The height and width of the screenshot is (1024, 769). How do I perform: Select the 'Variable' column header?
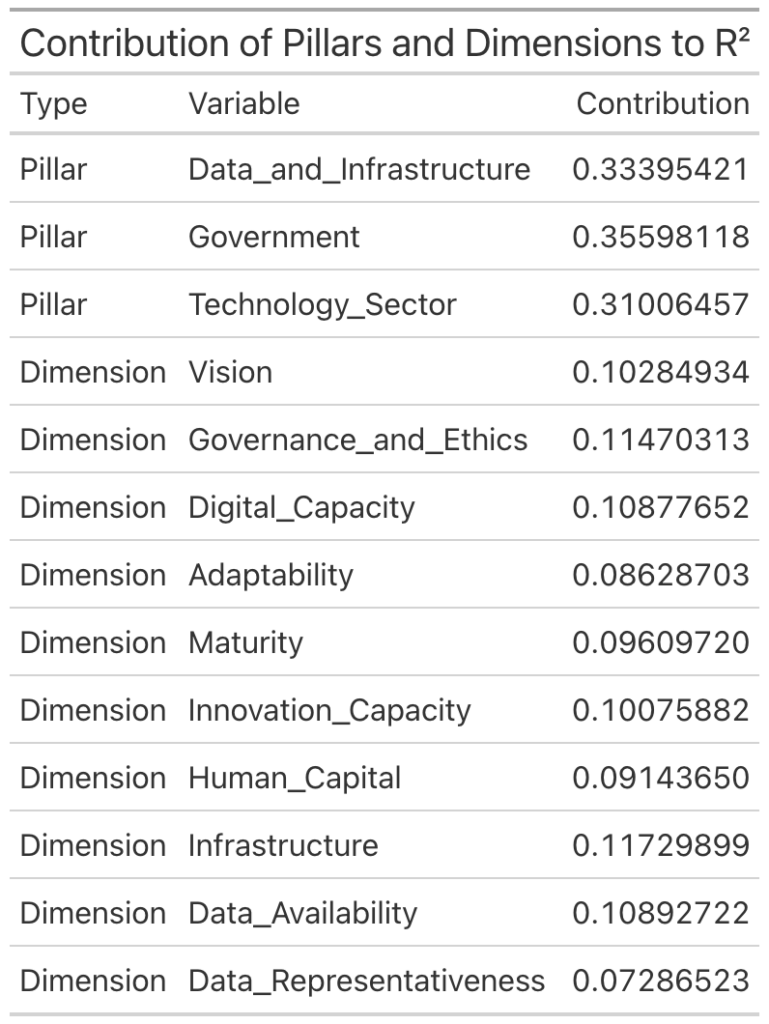244,104
